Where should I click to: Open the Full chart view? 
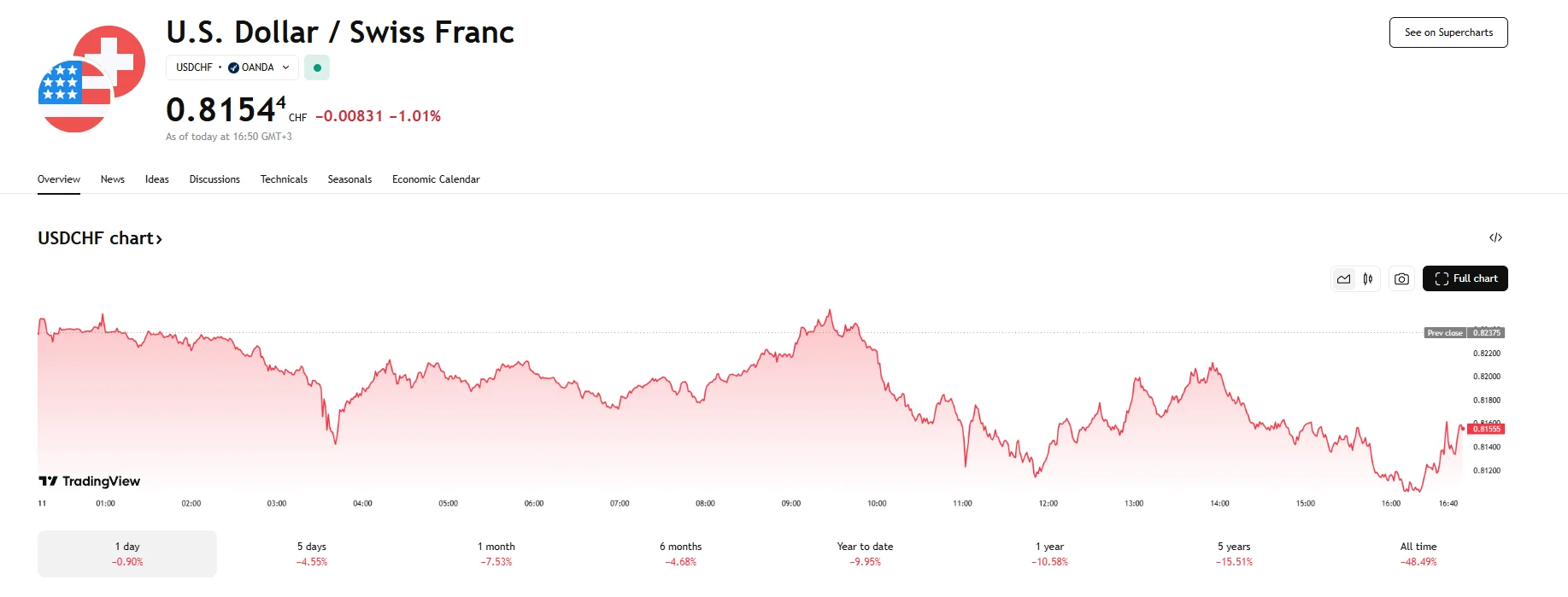pos(1465,278)
